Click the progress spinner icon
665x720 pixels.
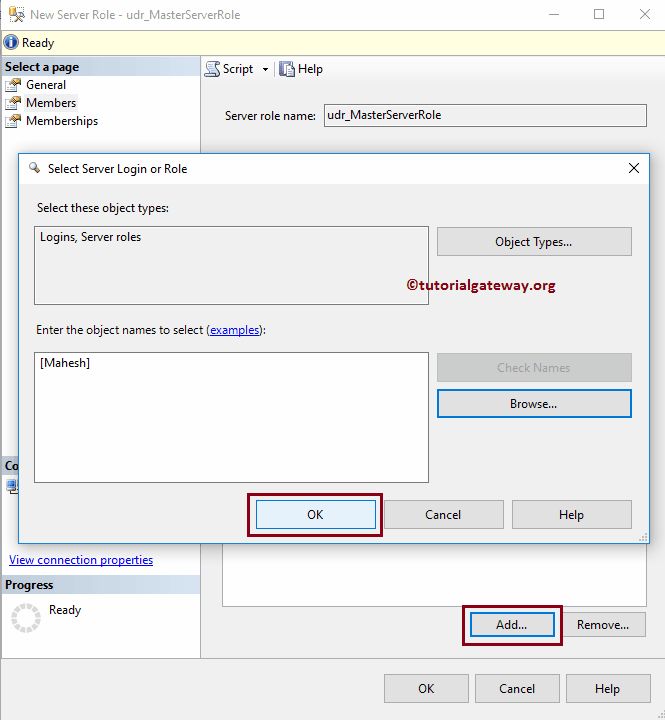(26, 618)
